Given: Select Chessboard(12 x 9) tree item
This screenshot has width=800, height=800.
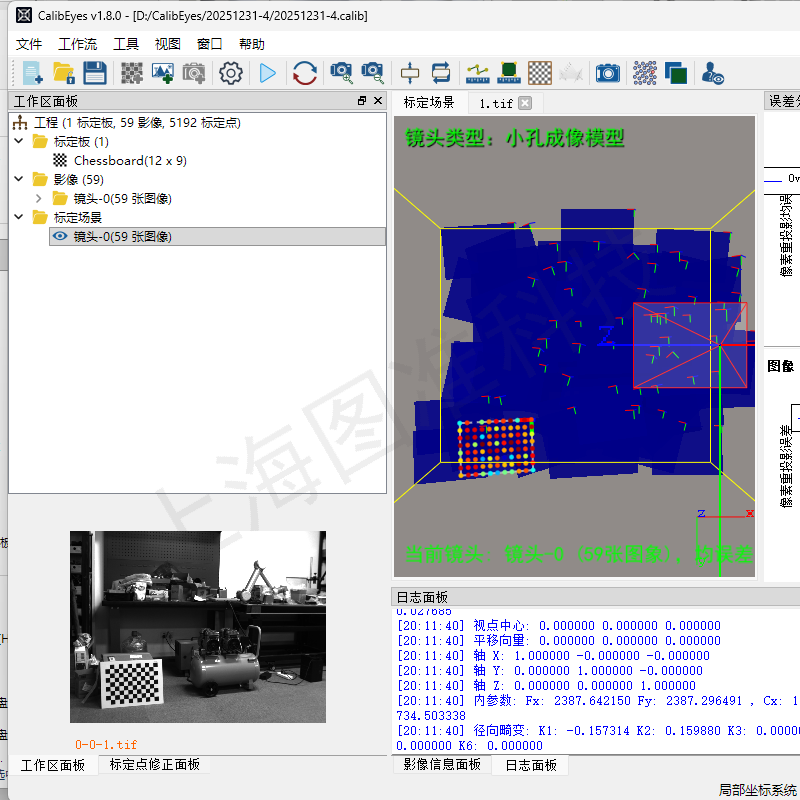Looking at the screenshot, I should pos(129,160).
